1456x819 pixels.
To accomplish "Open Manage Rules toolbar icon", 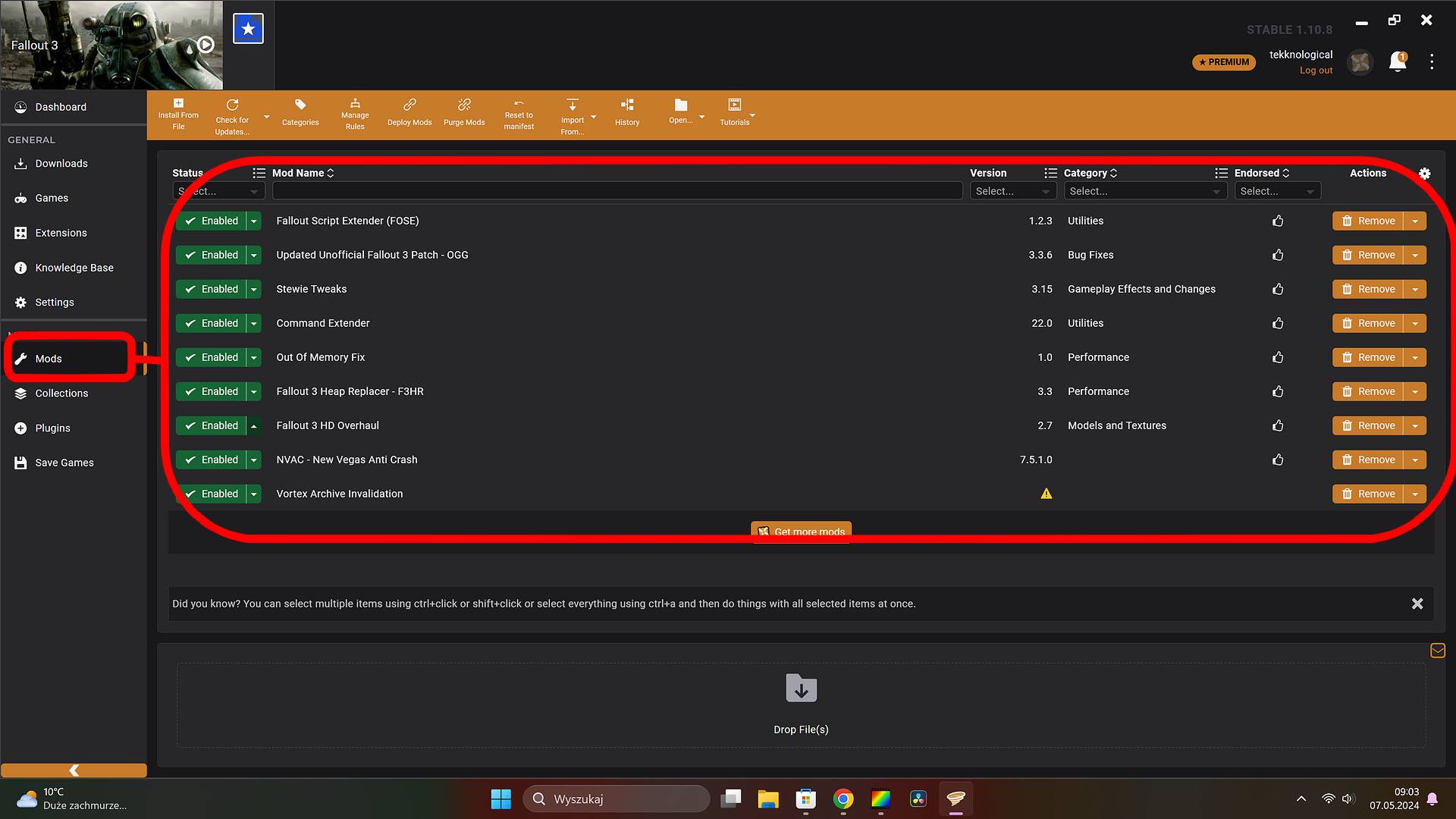I will (355, 103).
